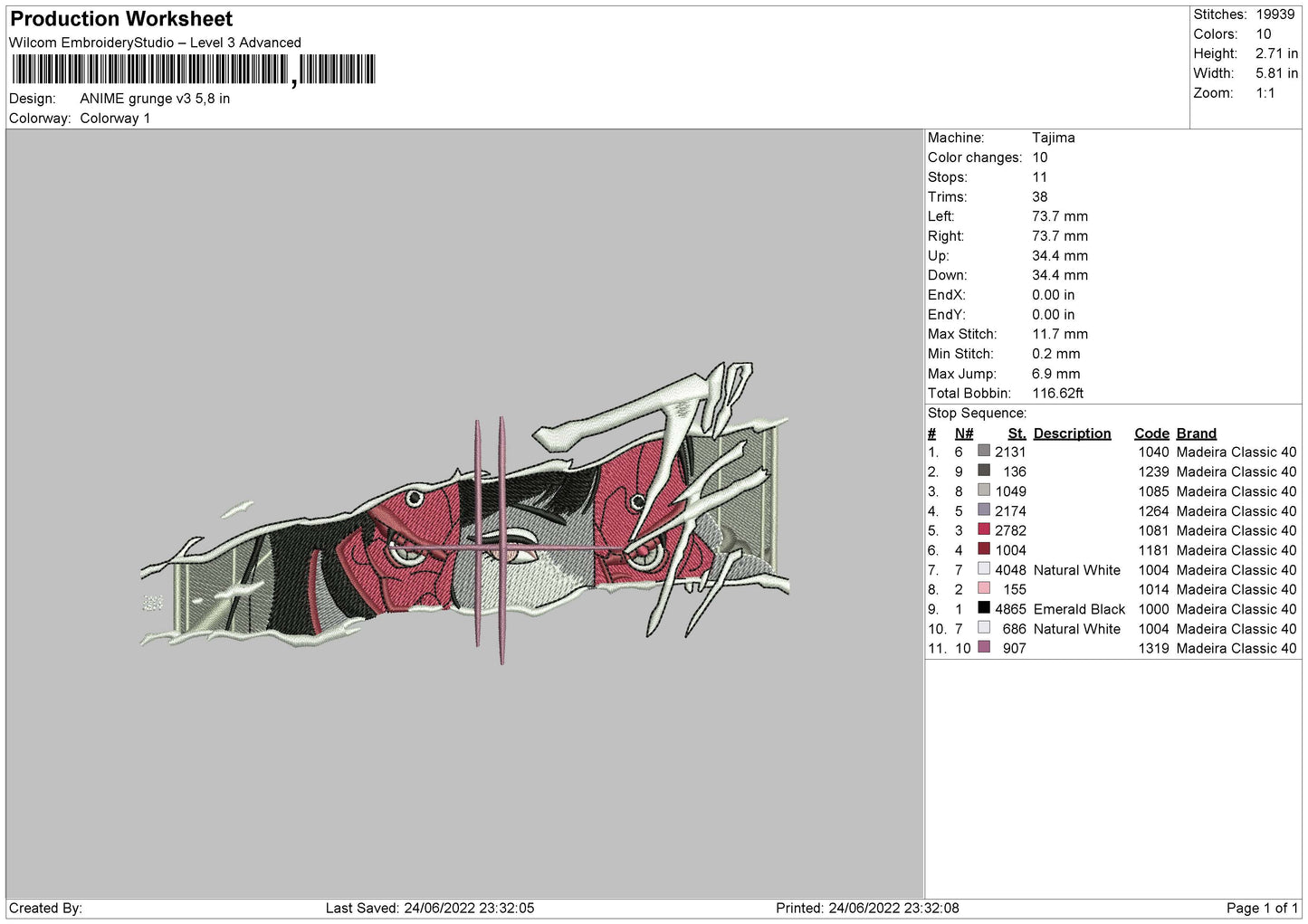This screenshot has width=1308, height=924.
Task: Click the Production Worksheet heading
Action: [121, 19]
